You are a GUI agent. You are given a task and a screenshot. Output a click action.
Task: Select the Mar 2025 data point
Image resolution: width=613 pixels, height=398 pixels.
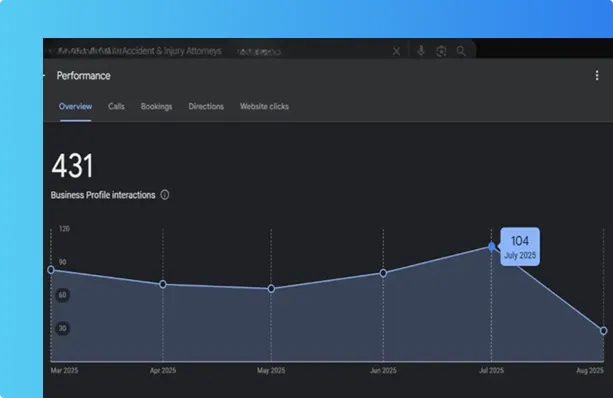[51, 270]
